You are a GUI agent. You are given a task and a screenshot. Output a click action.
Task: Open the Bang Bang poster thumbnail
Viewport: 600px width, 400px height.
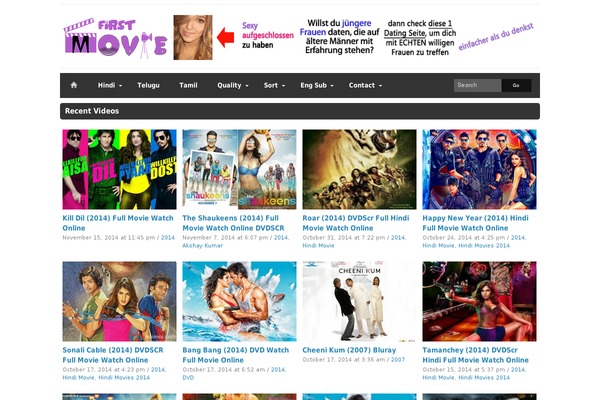(239, 301)
